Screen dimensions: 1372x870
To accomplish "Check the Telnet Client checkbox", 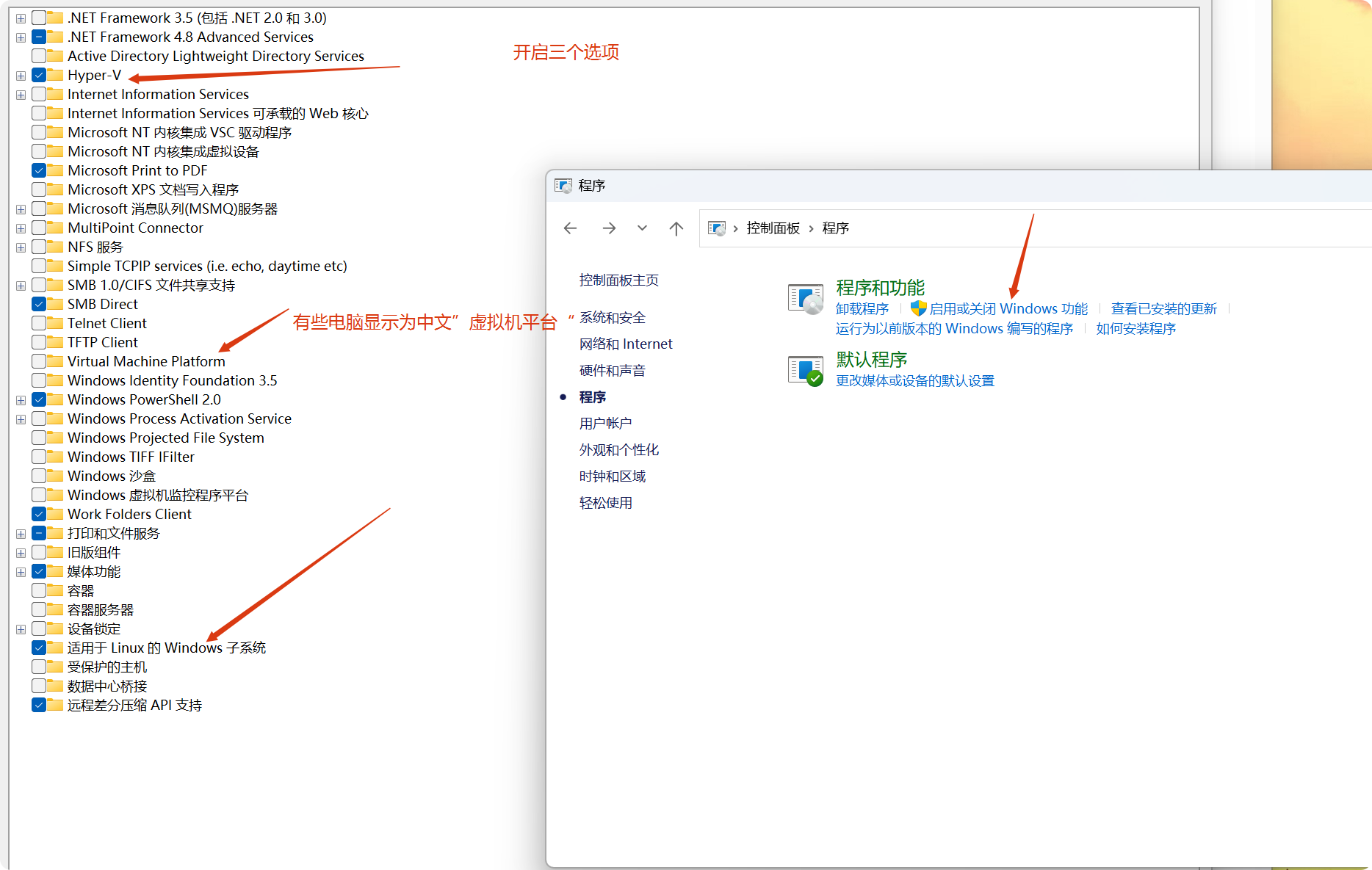I will click(x=39, y=323).
